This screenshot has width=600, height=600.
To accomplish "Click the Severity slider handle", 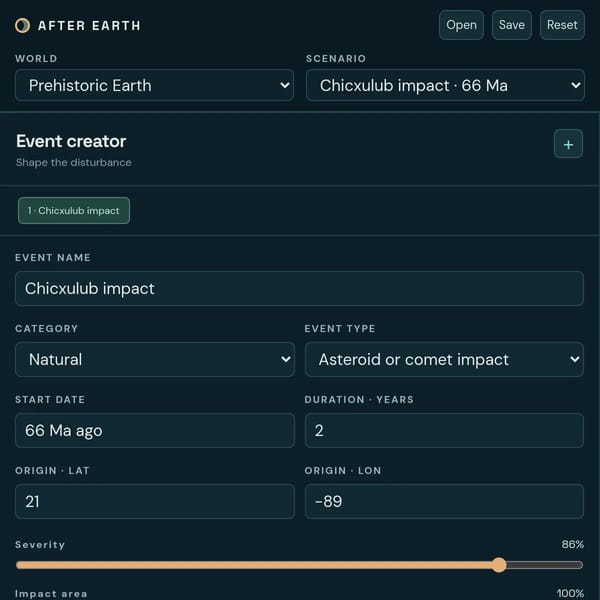I will [499, 565].
